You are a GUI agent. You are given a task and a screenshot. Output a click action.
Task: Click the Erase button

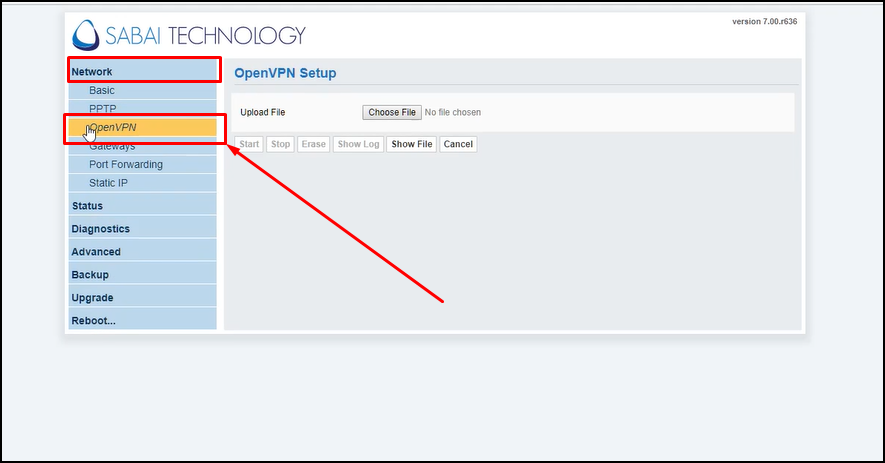313,144
